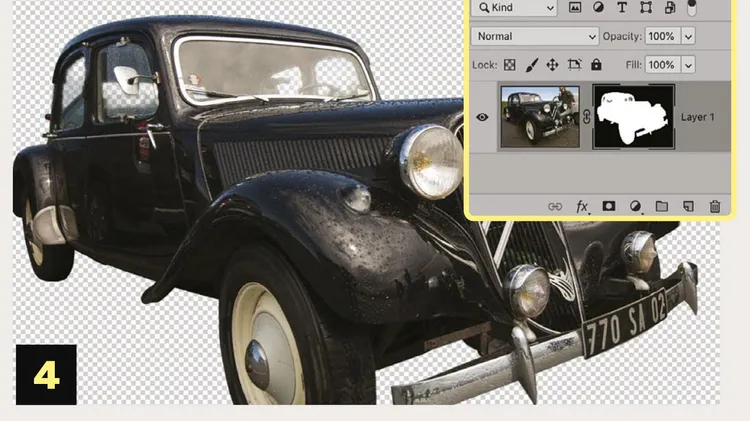Select the Layer 1 image thumbnail
Image resolution: width=750 pixels, height=421 pixels.
(540, 117)
